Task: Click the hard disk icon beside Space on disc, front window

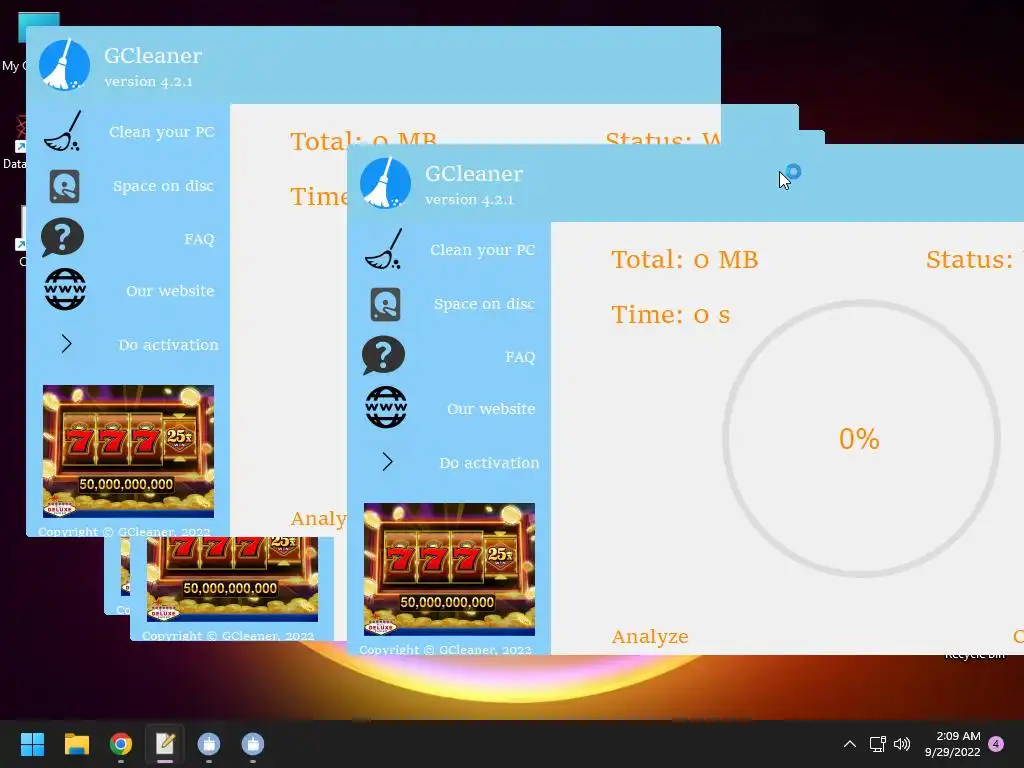Action: (385, 304)
